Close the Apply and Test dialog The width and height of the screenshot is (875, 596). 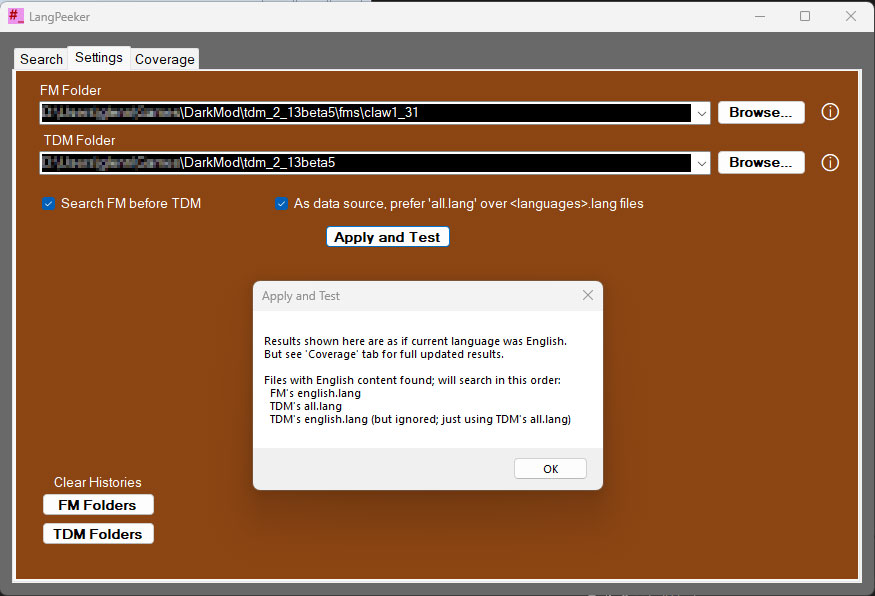pos(587,295)
